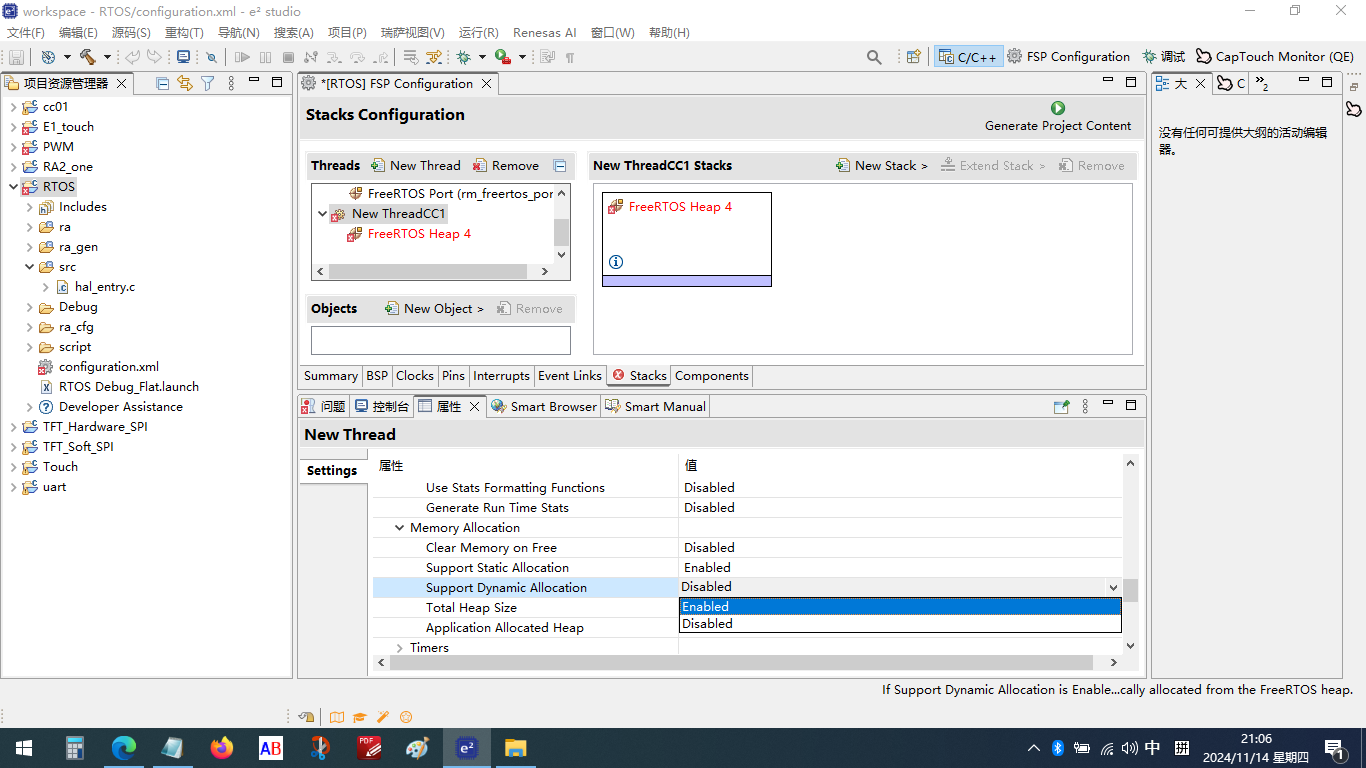Switch to the Pins tab

[x=453, y=376]
